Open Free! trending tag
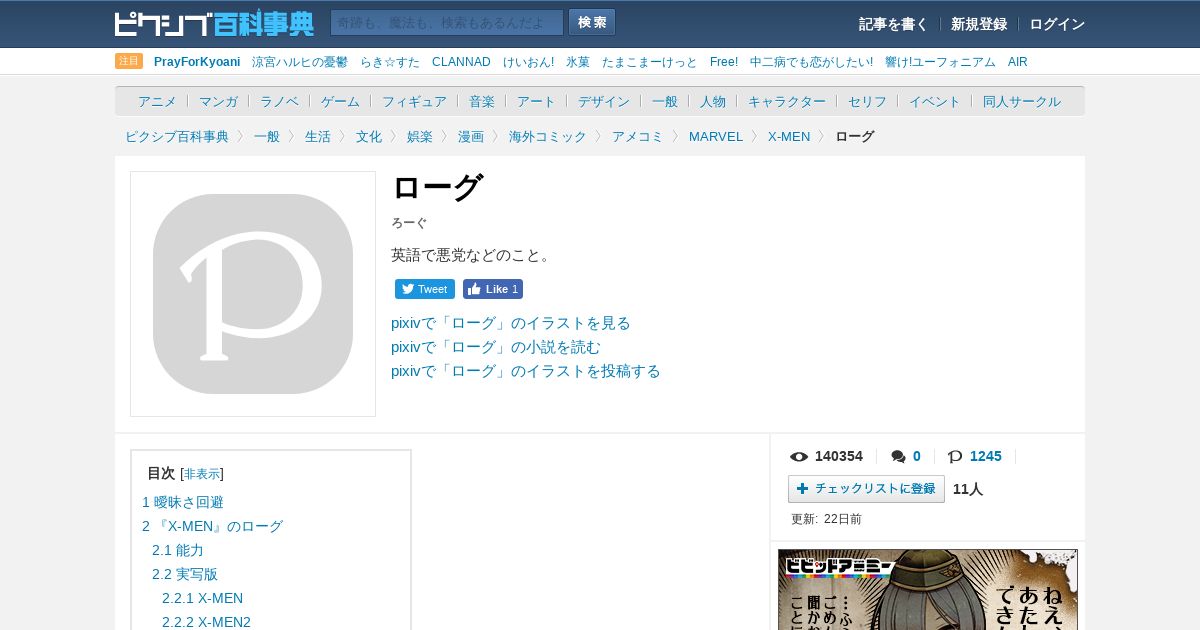The image size is (1200, 630). [x=724, y=62]
